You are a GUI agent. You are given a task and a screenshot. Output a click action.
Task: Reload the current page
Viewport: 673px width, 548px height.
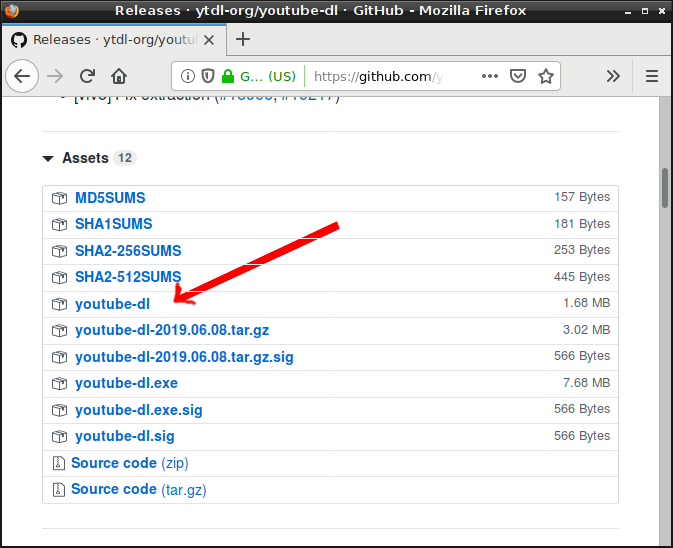coord(88,76)
